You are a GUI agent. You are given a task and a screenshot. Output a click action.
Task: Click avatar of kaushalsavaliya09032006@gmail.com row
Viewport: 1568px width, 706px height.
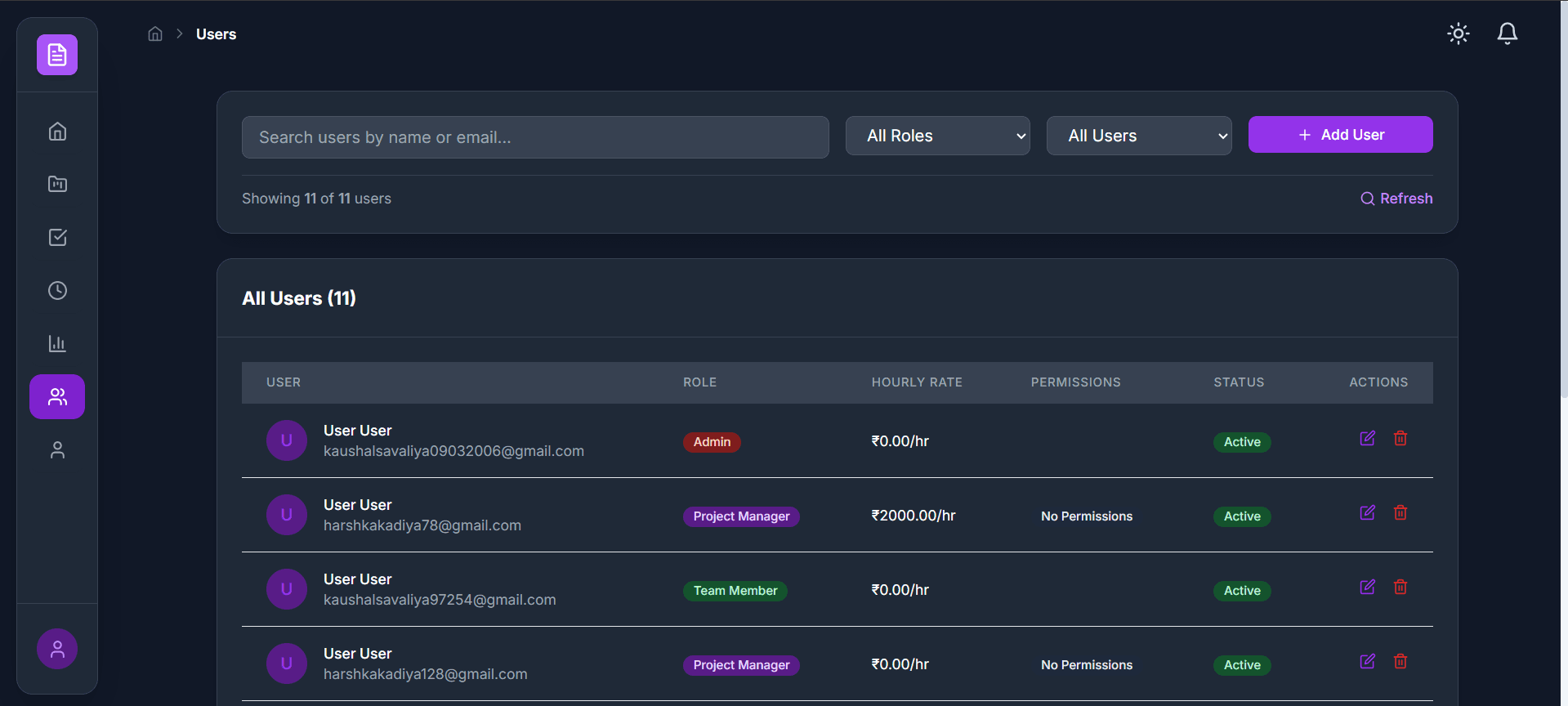click(x=287, y=440)
